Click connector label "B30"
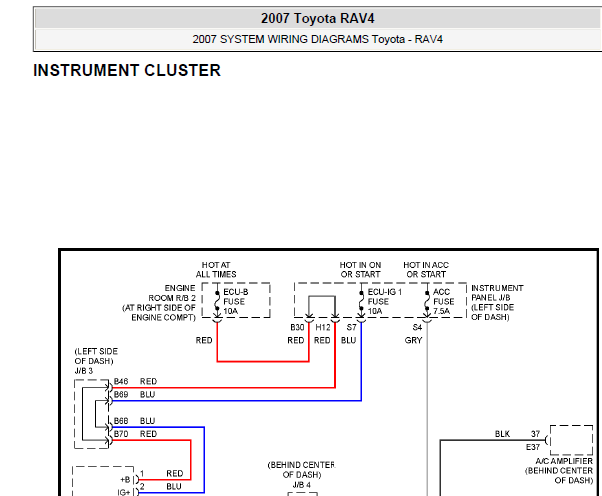Screen dimensions: 602x496 (297, 327)
